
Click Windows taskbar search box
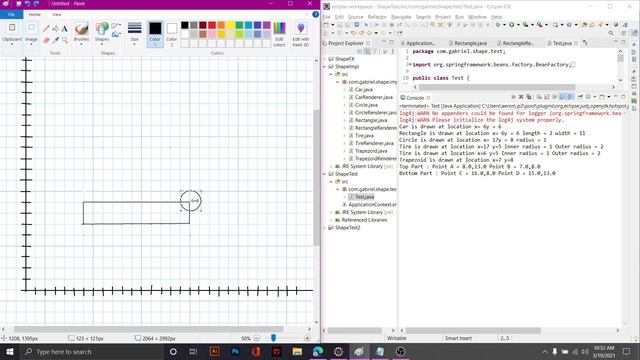pos(91,351)
